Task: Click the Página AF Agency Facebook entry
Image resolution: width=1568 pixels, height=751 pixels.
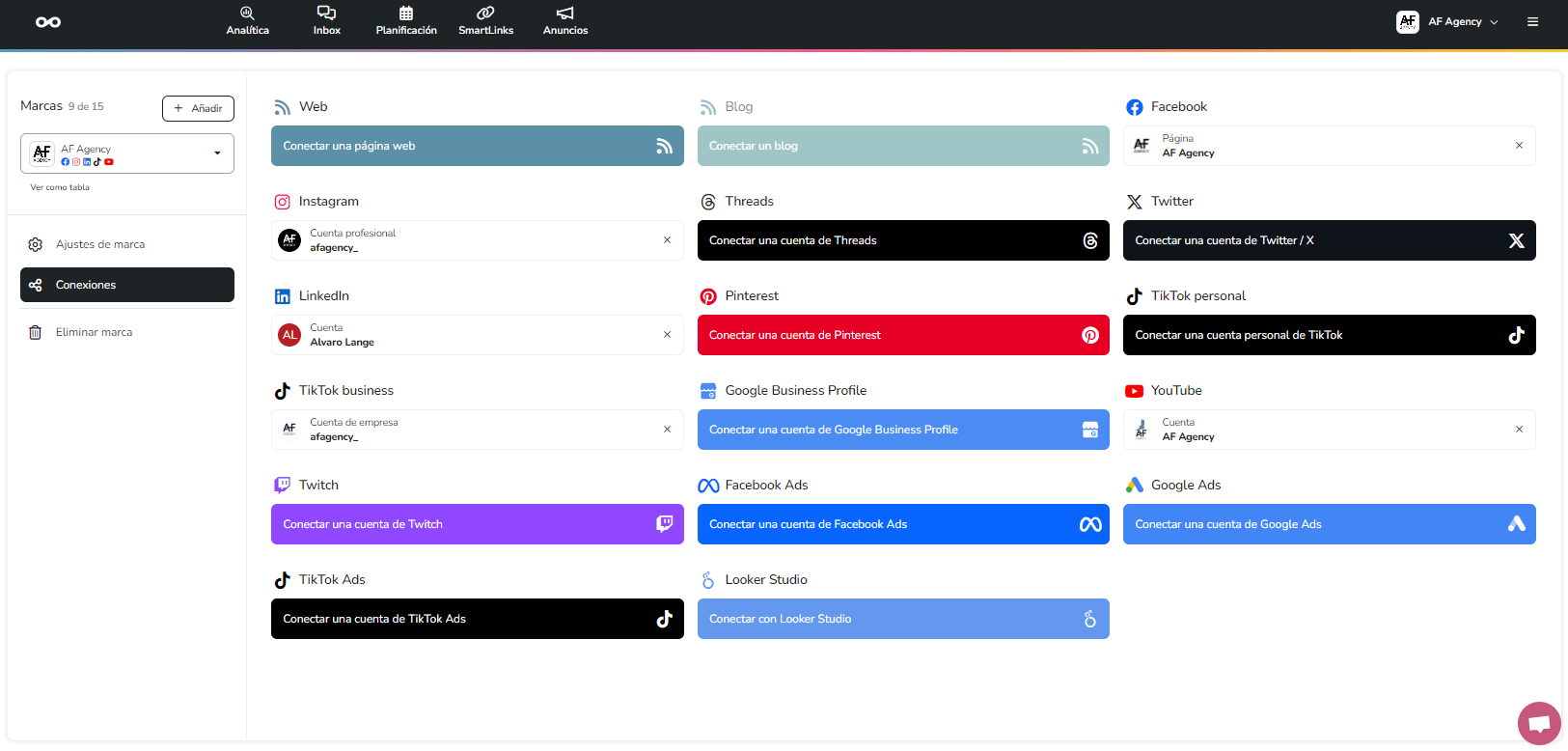Action: click(1330, 146)
